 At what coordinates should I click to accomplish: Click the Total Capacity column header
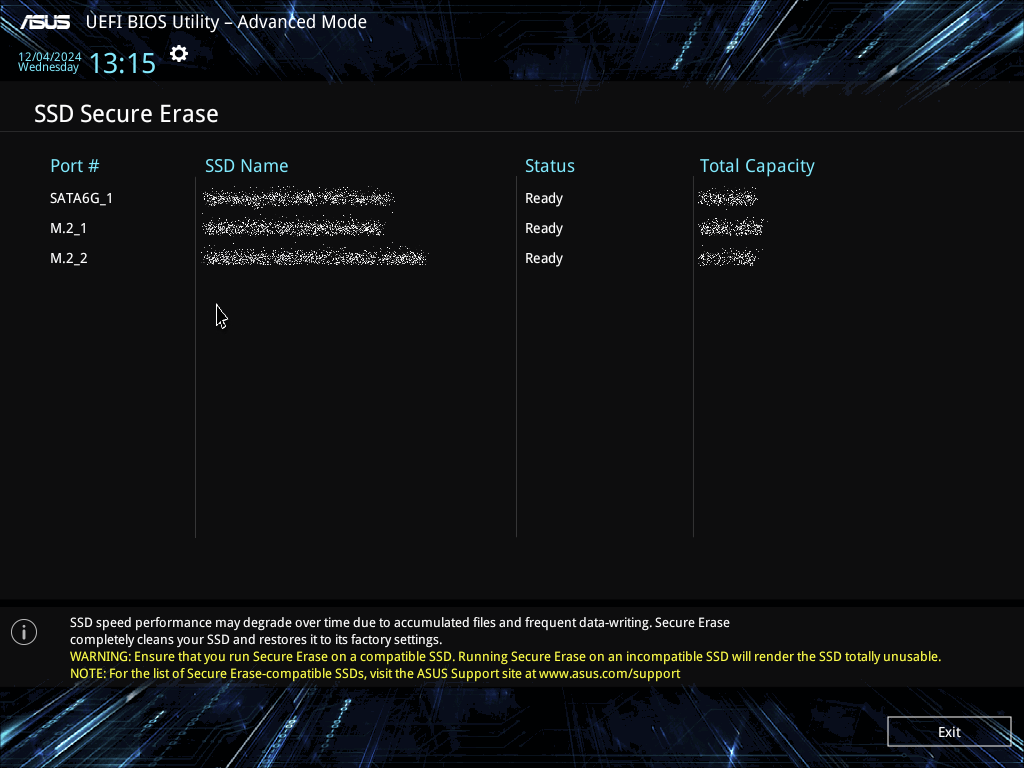[757, 167]
